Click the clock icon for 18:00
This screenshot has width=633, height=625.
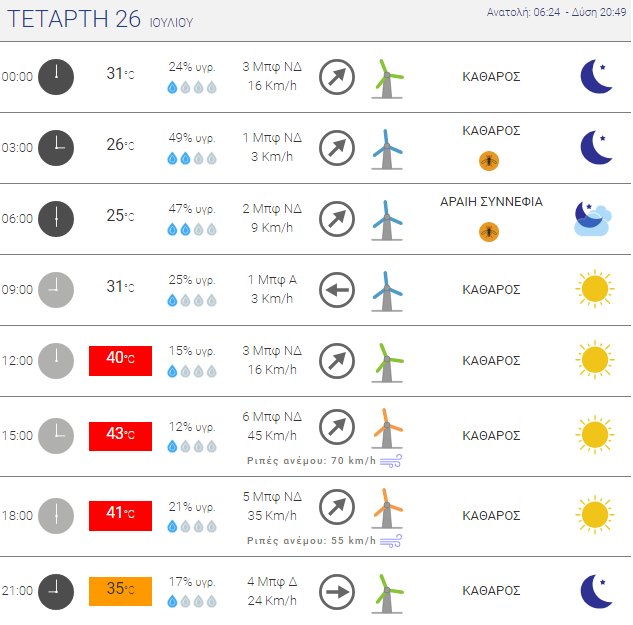[56, 516]
